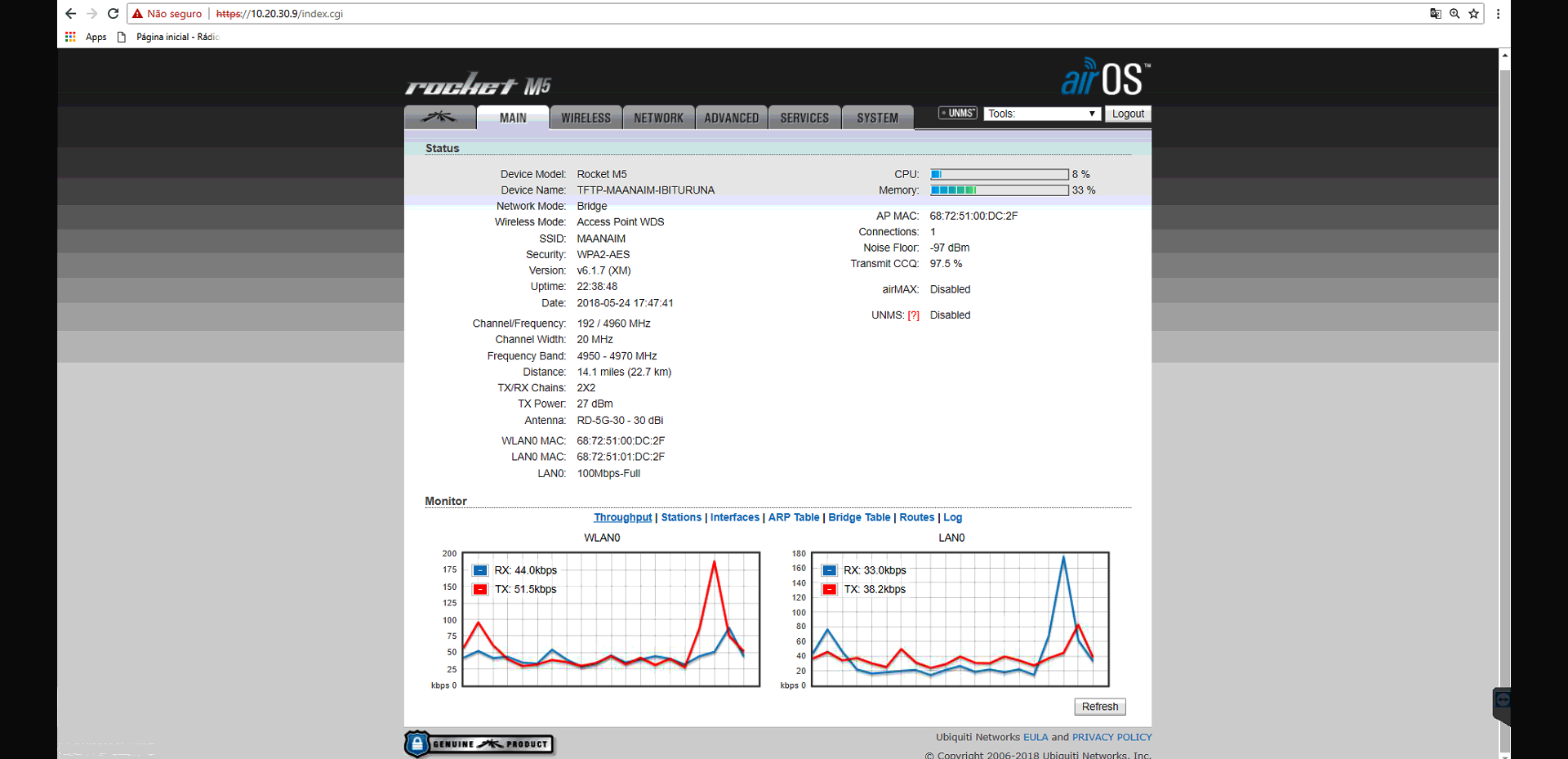Click the blue RX legend swatch for LAN0

(830, 570)
